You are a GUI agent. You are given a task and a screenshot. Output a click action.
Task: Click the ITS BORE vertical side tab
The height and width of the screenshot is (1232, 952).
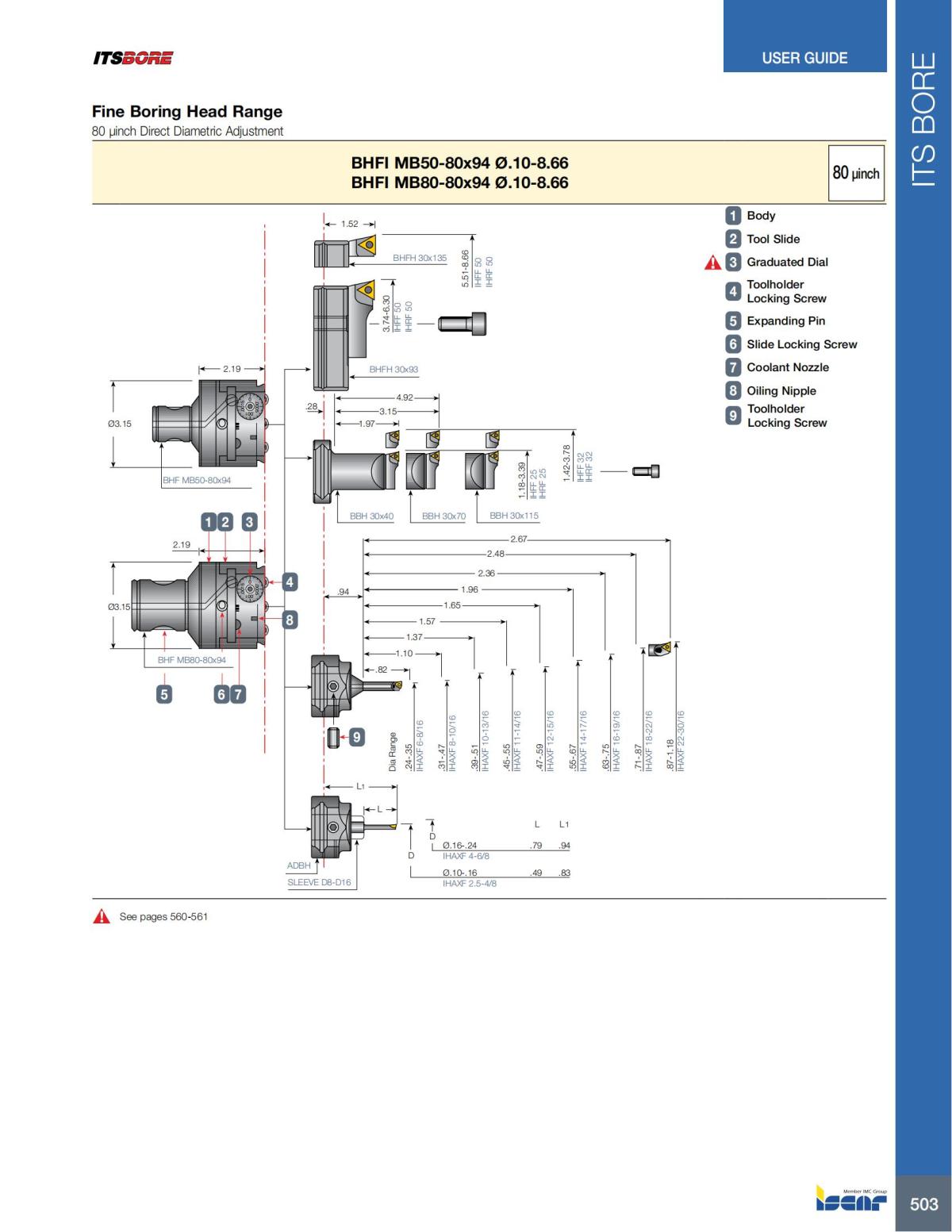(x=923, y=119)
